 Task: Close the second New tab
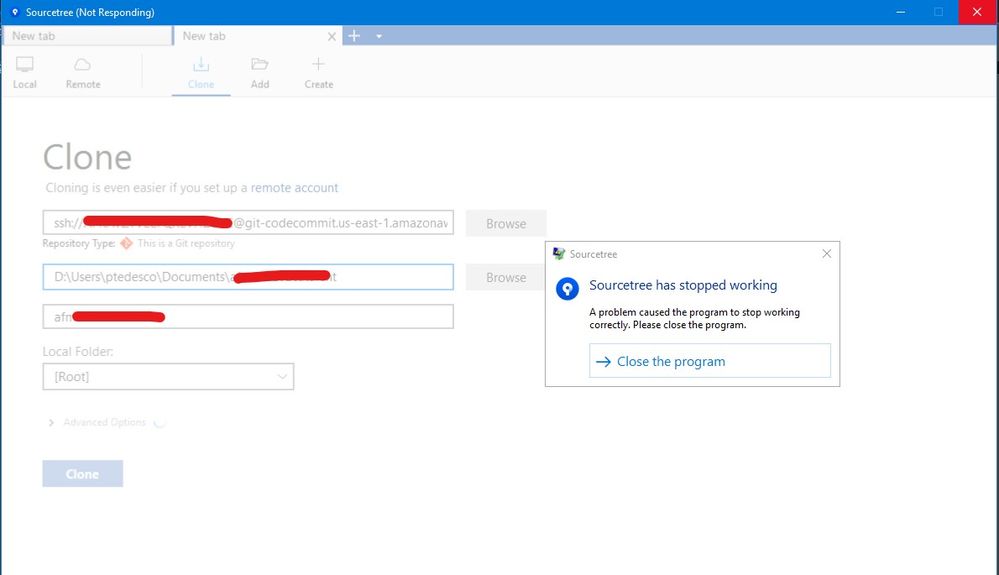[x=332, y=37]
